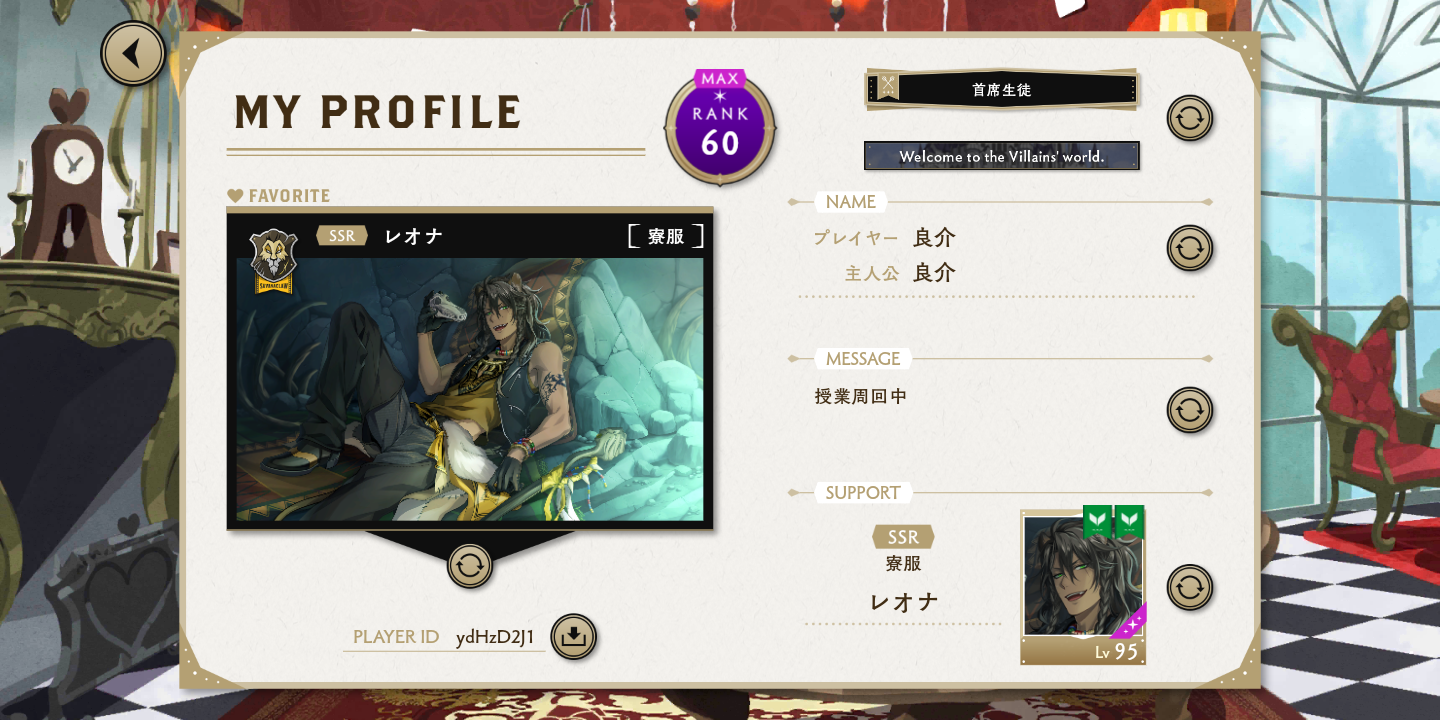
Task: Change favorite card via refresh icon
Action: click(470, 565)
